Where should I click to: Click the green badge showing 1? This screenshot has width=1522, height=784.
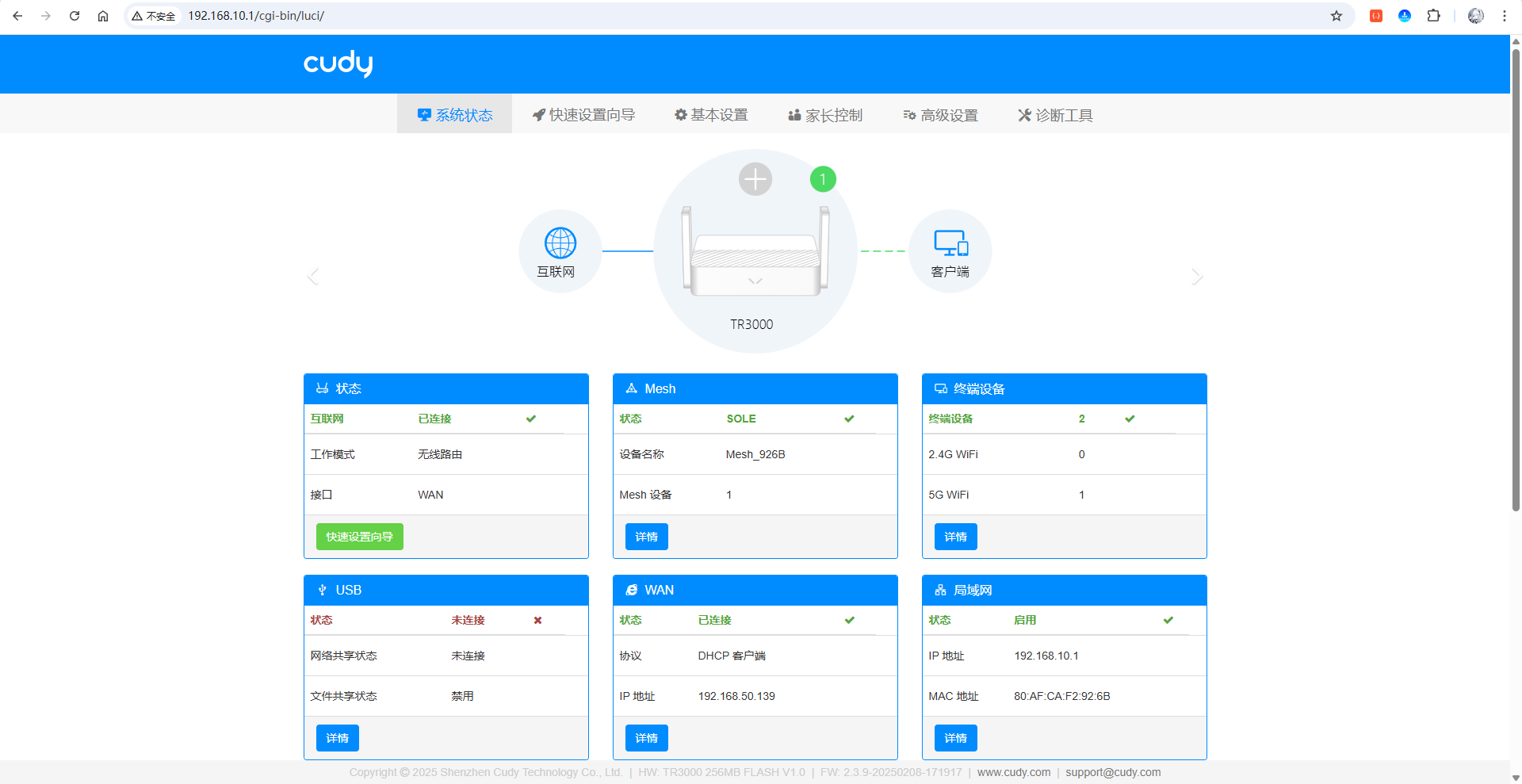(823, 179)
